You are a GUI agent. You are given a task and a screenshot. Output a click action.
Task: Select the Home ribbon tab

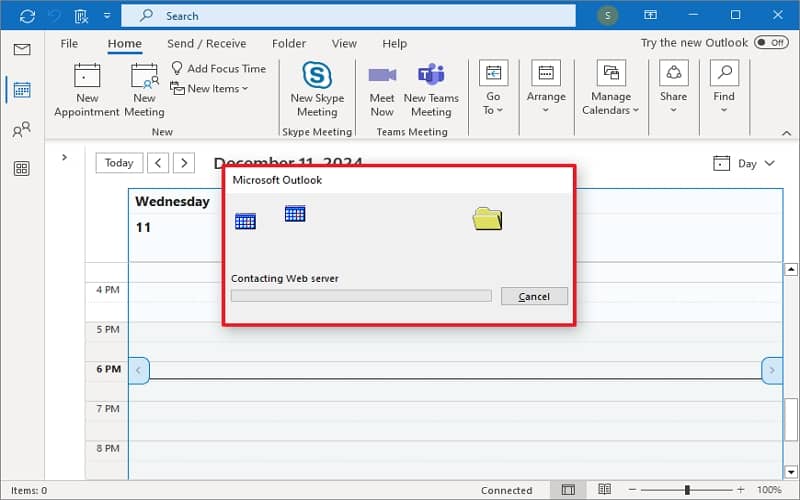point(124,43)
